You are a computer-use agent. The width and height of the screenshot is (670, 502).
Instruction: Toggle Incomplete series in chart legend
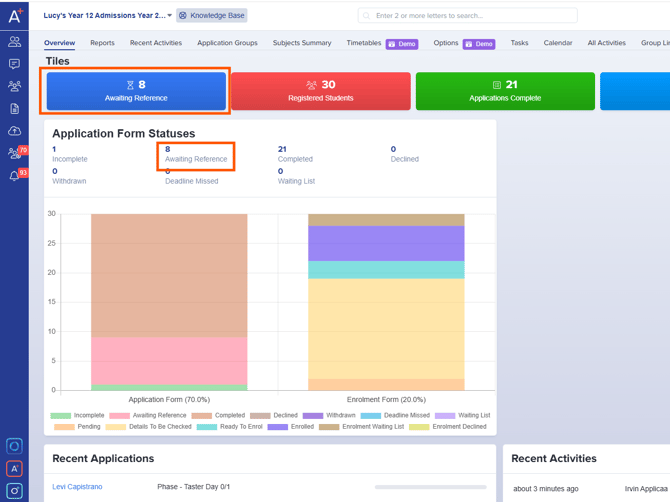tap(77, 415)
